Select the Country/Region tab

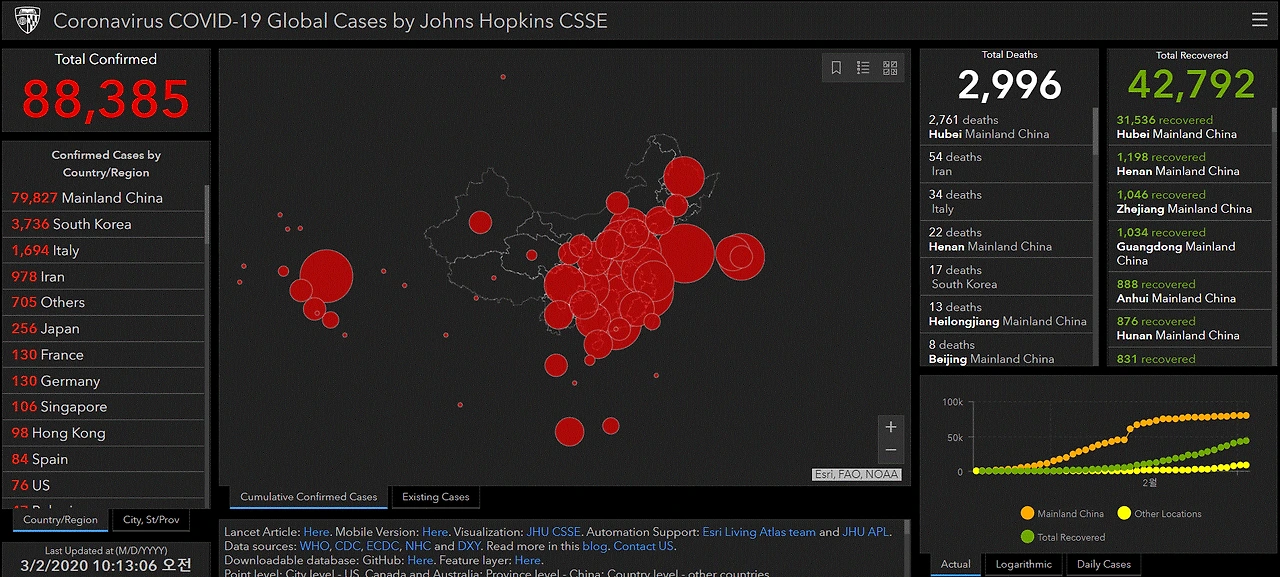tap(61, 519)
